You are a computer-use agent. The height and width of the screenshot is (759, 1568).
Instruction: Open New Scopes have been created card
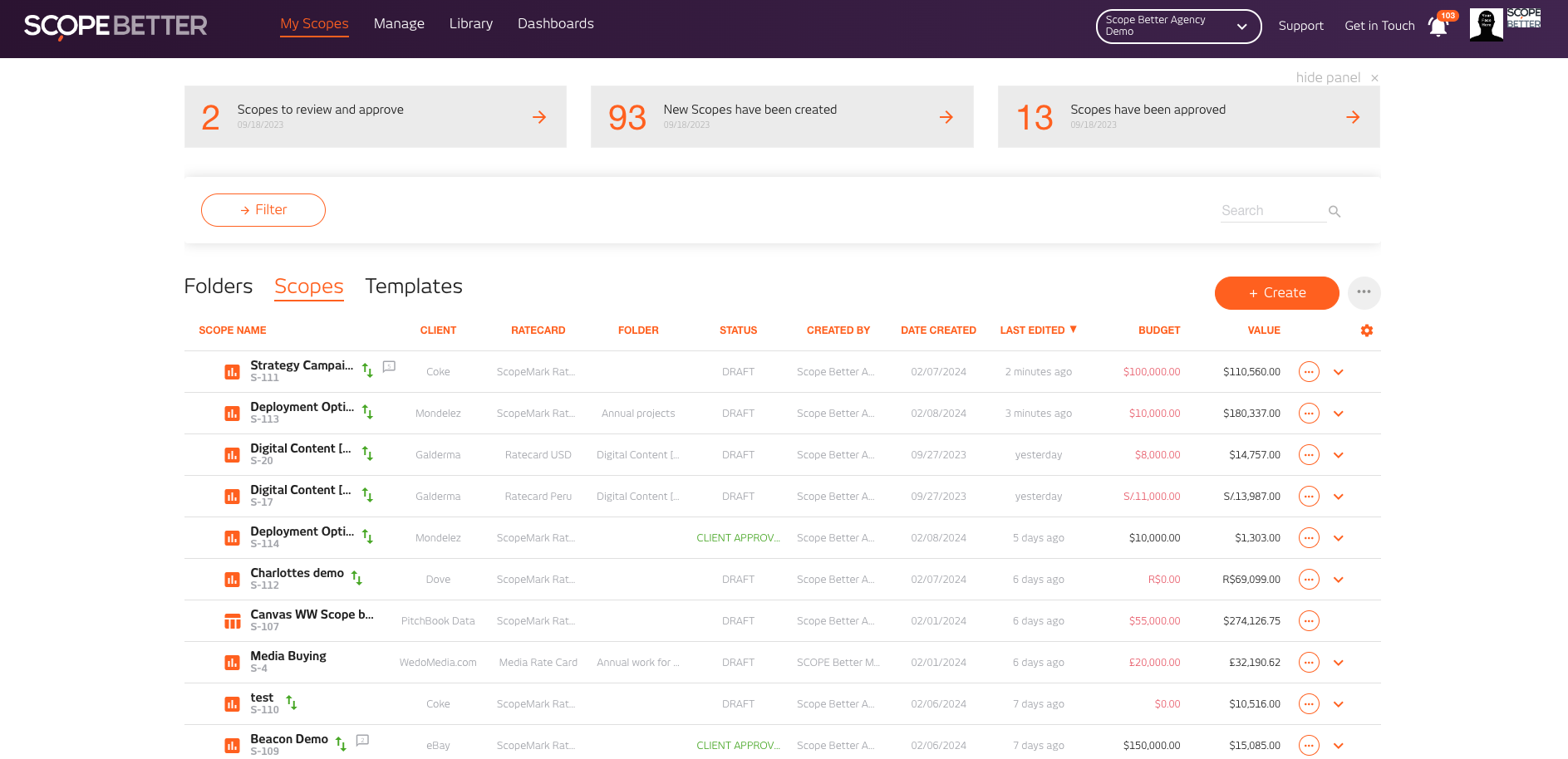782,117
